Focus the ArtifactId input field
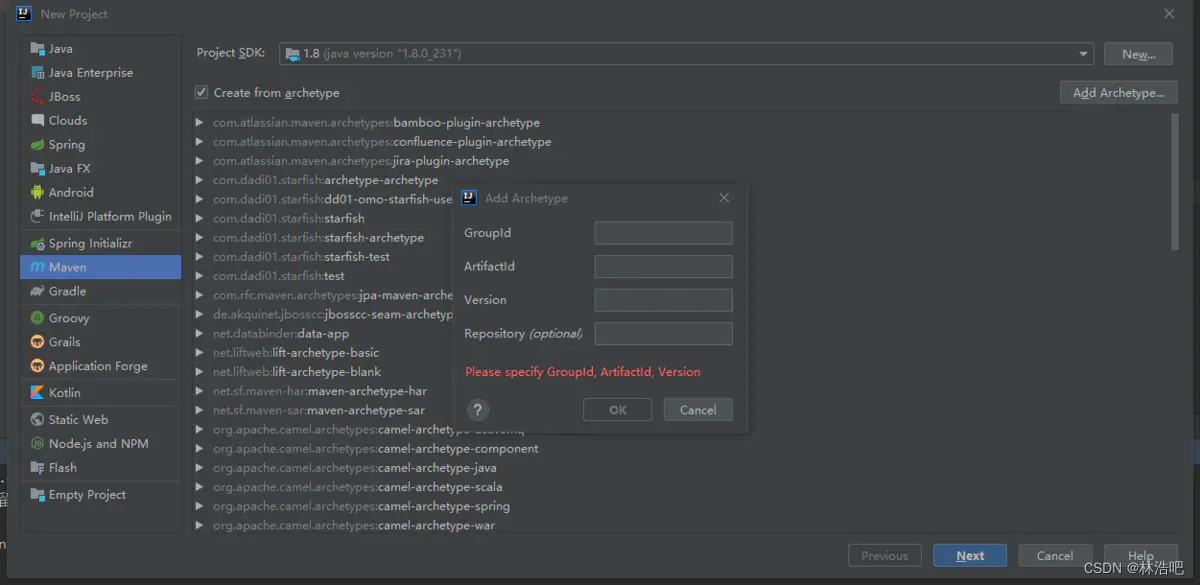 [x=663, y=266]
